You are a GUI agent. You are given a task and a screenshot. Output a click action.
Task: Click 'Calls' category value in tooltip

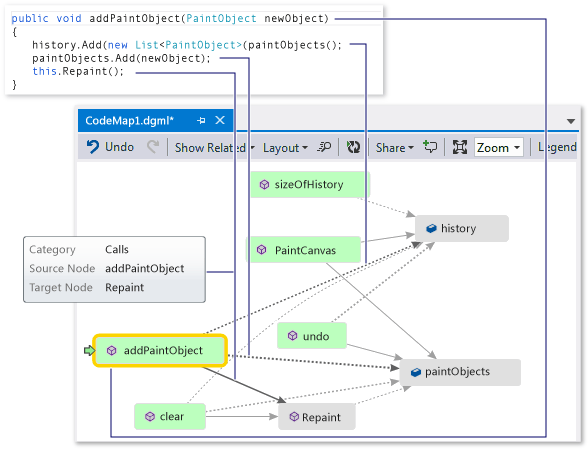[x=117, y=249]
